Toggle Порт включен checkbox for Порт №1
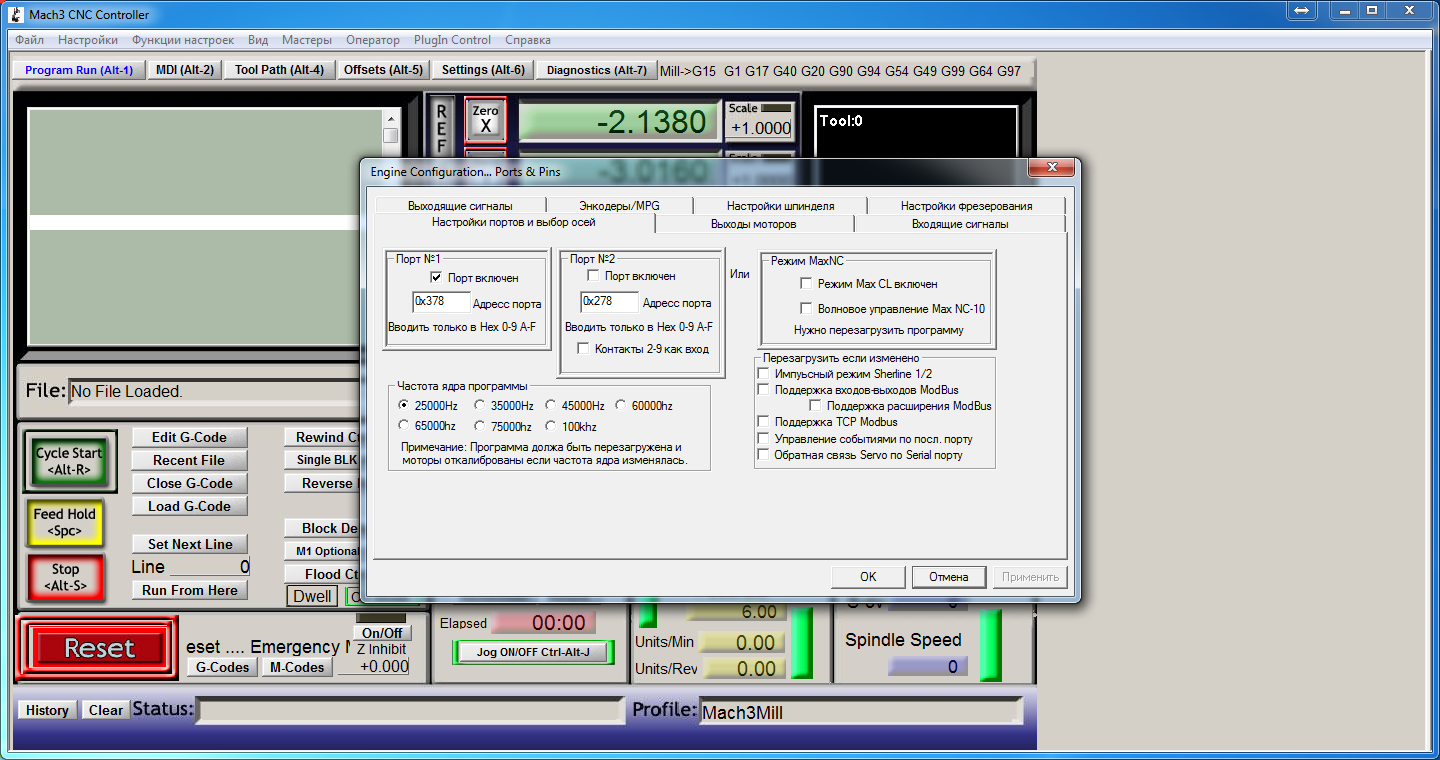 click(436, 277)
